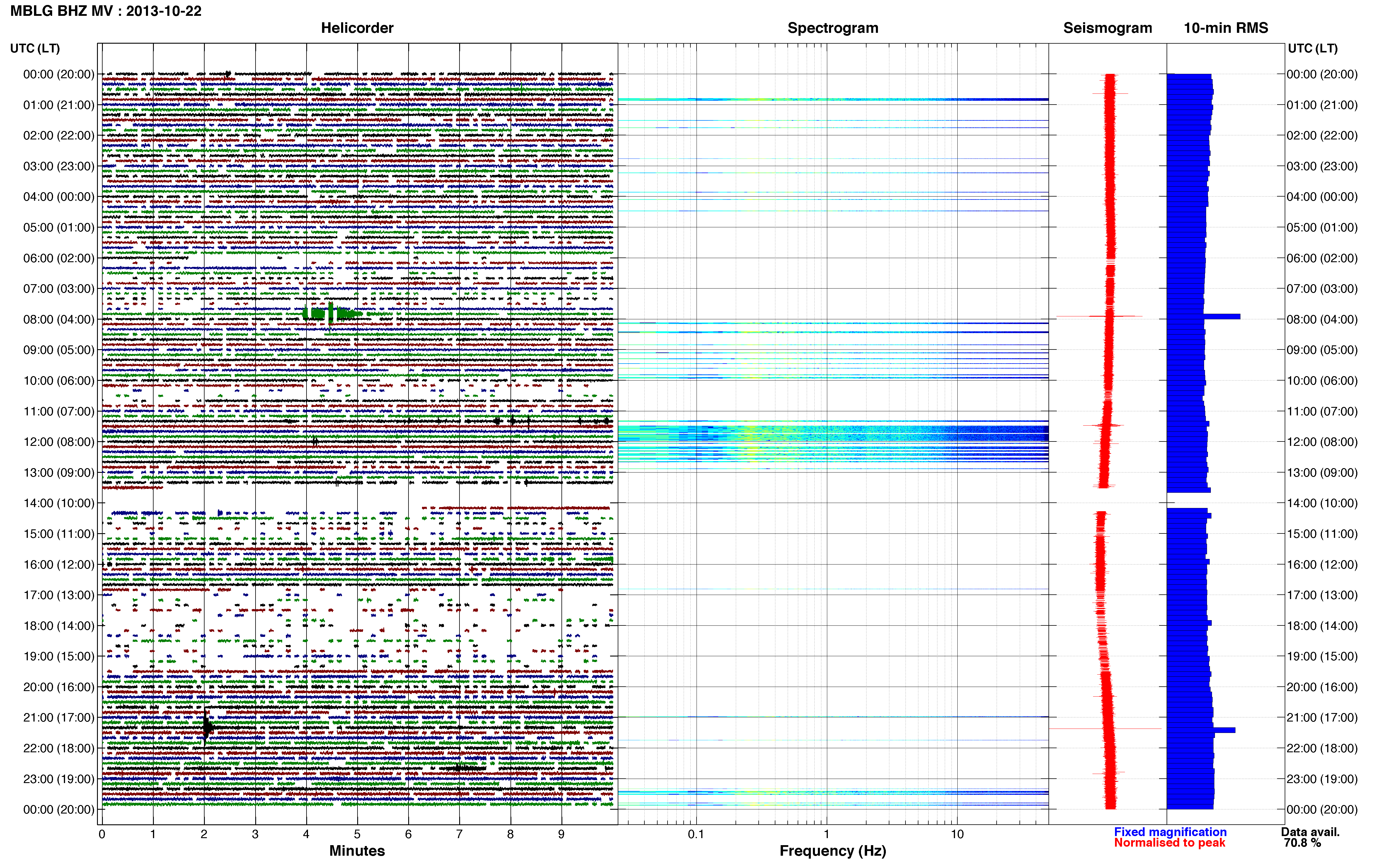Click left time label '14:00 (10:00)'
The width and height of the screenshot is (1389, 868).
coord(59,504)
